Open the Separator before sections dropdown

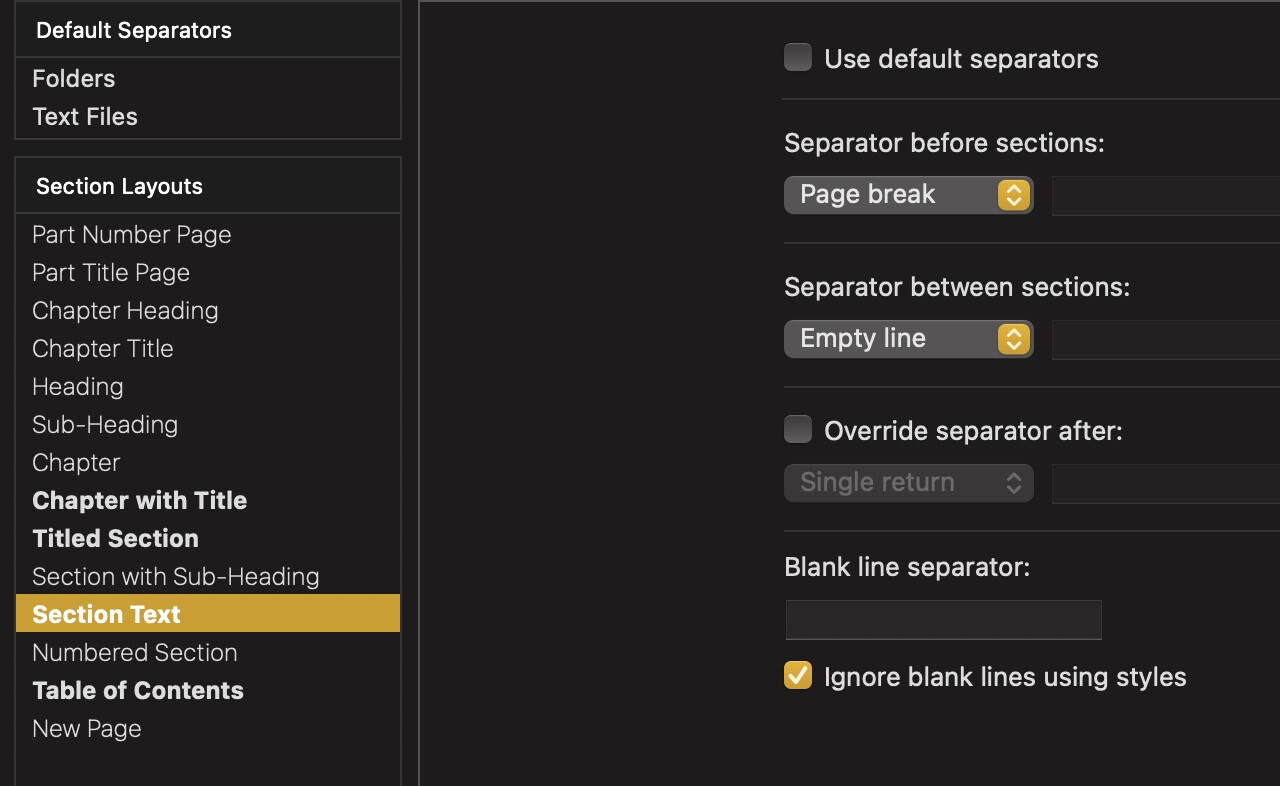(908, 194)
